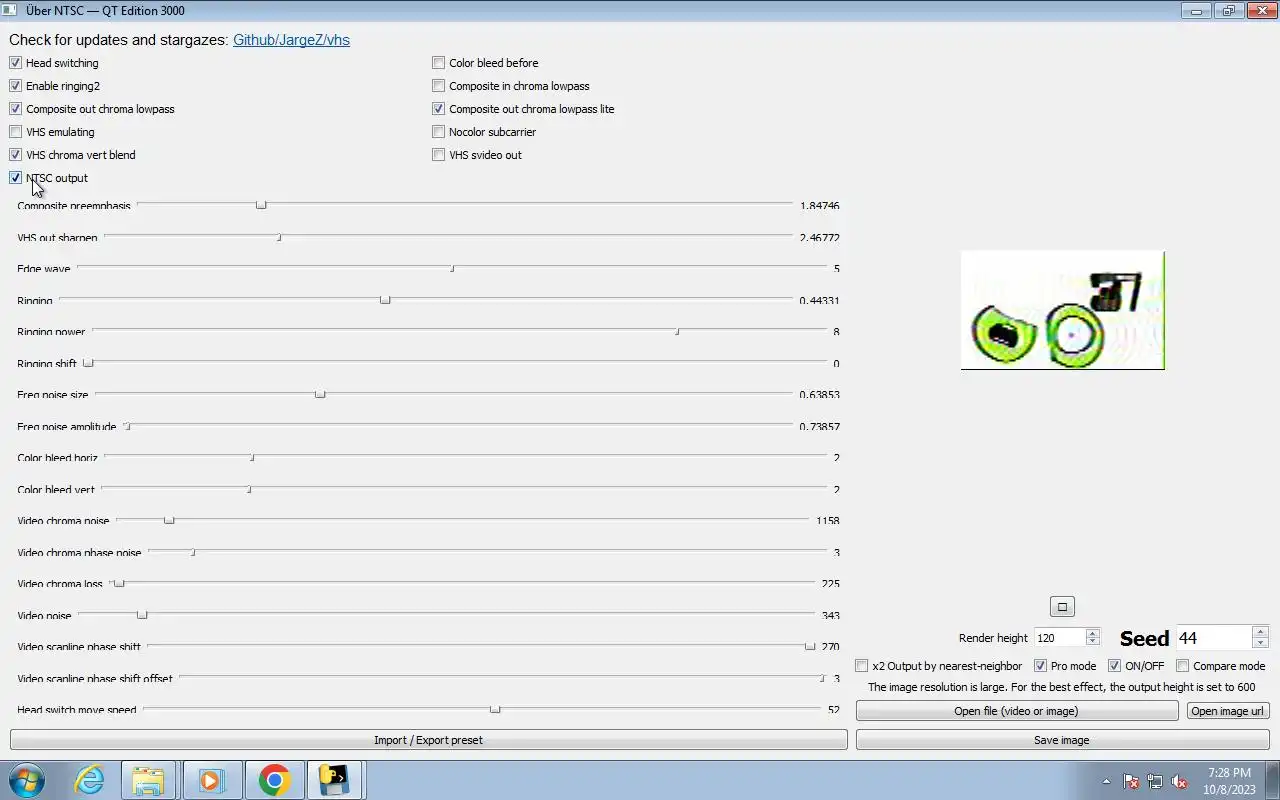Open the Action Center flag icon

click(1131, 782)
